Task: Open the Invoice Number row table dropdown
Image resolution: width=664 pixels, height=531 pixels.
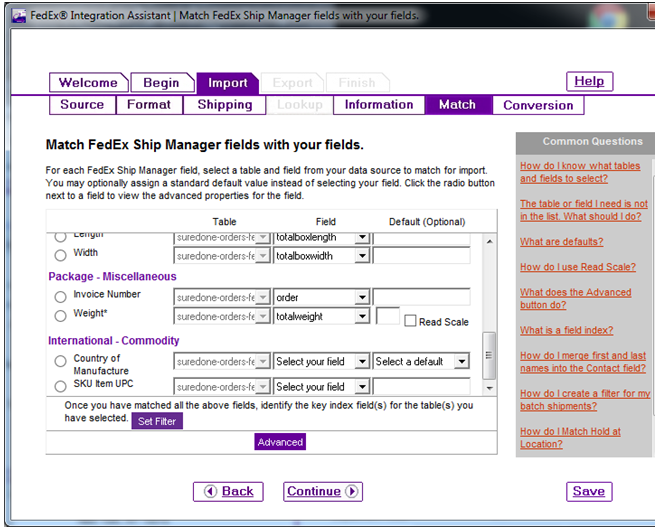Action: click(263, 297)
